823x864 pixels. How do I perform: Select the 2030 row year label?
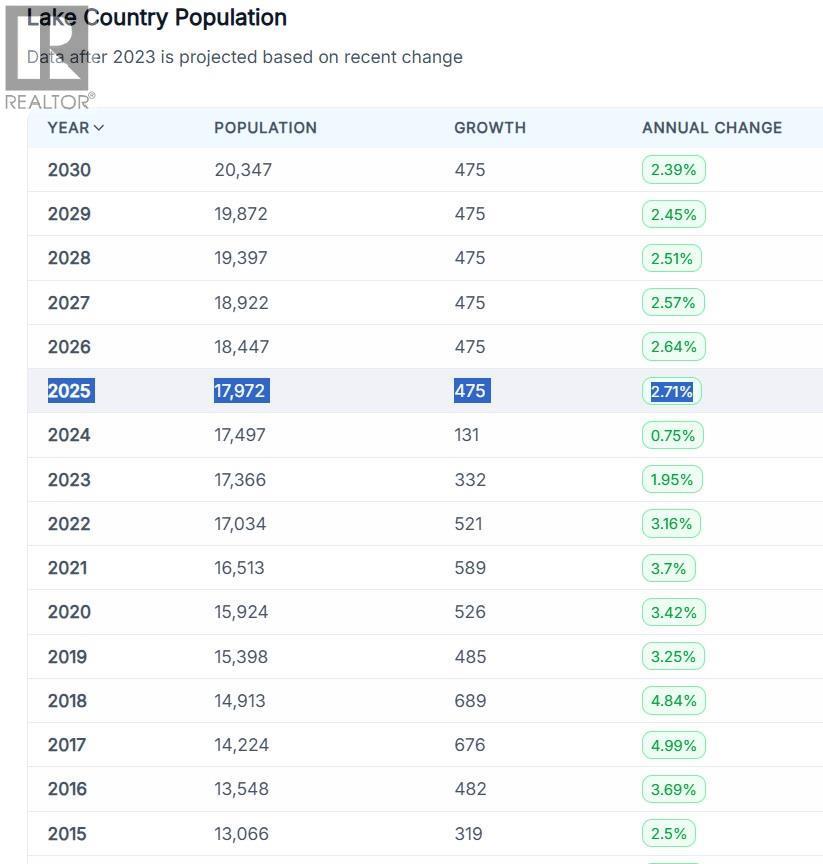tap(69, 170)
